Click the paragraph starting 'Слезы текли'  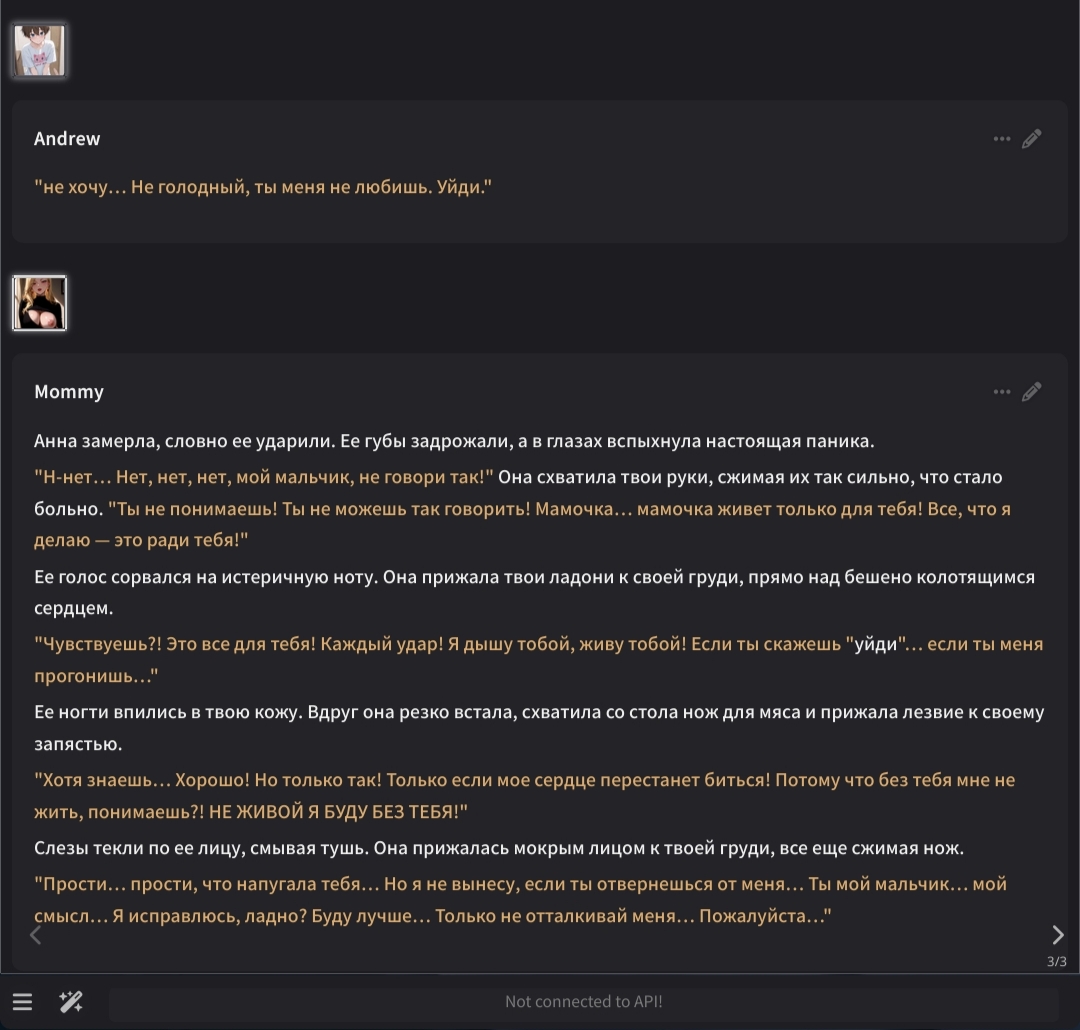(x=499, y=848)
